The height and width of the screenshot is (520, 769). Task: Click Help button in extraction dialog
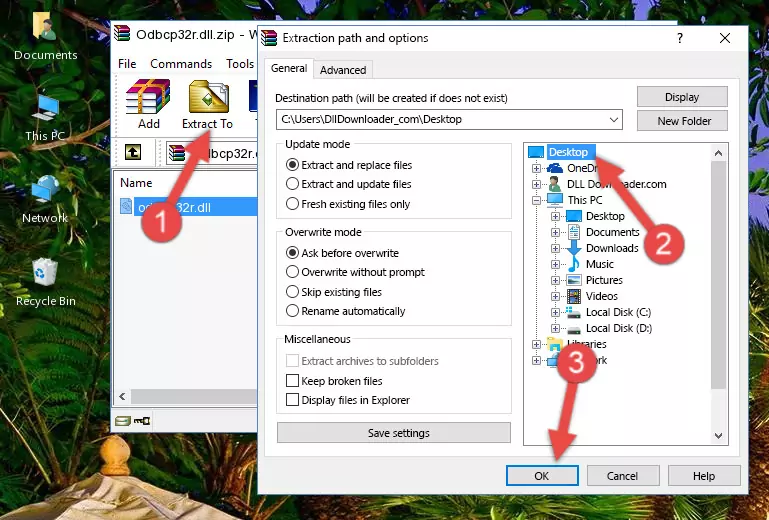click(x=704, y=476)
